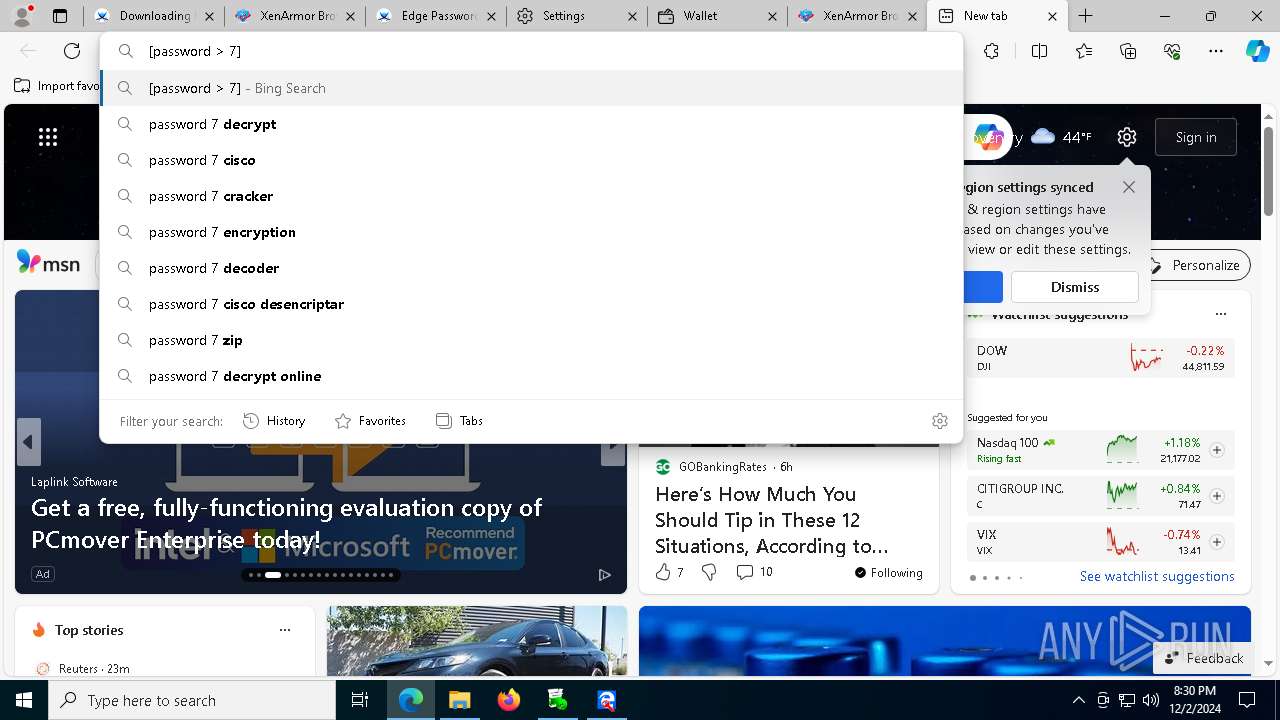Open Collections icon in toolbar

coord(1128,51)
